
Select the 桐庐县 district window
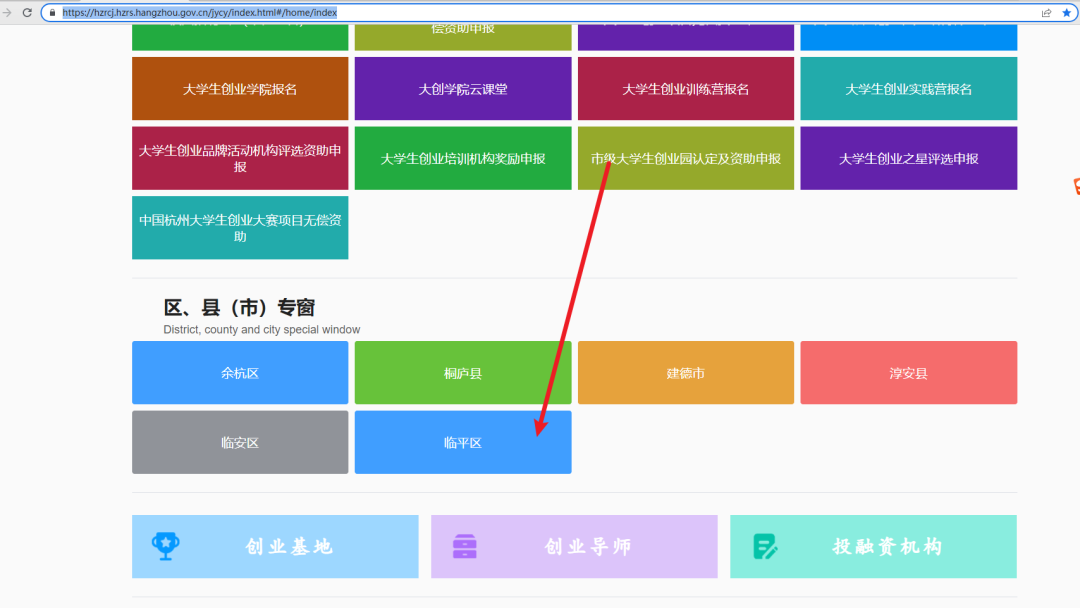(x=463, y=373)
